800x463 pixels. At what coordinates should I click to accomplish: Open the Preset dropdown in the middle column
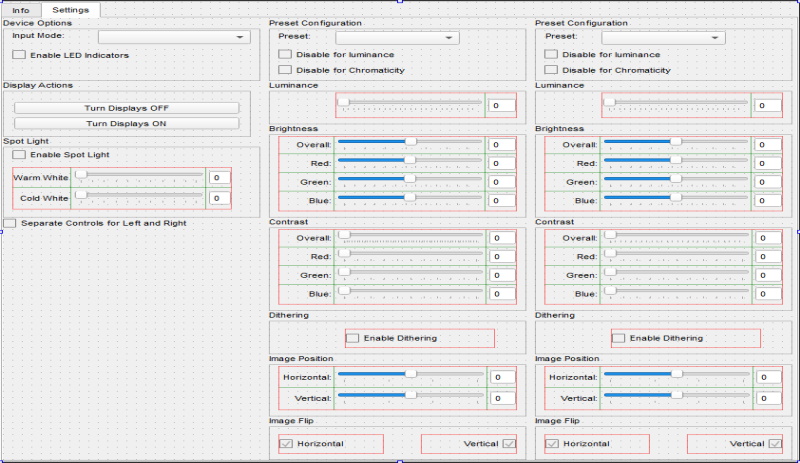coord(397,37)
